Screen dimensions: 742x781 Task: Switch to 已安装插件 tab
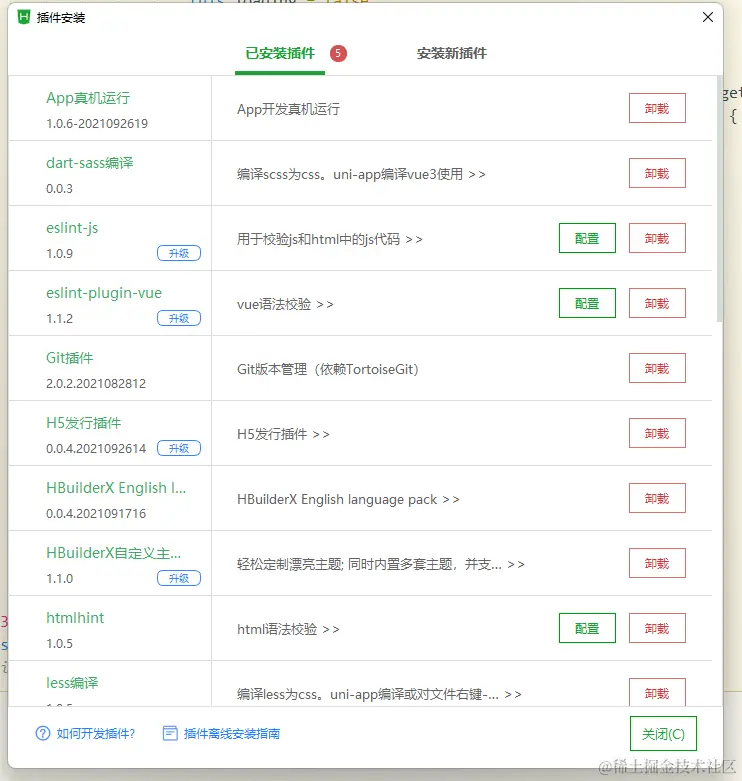click(280, 53)
